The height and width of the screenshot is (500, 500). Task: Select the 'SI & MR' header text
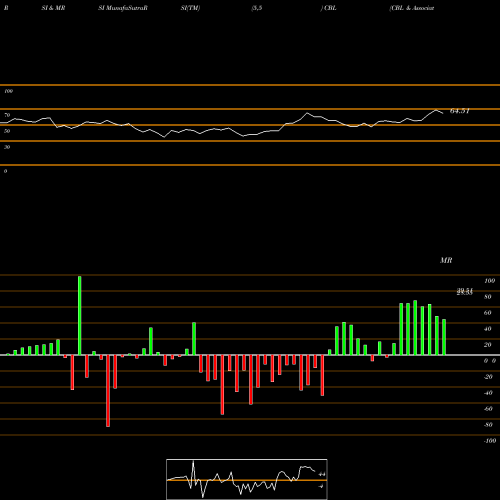53,8
